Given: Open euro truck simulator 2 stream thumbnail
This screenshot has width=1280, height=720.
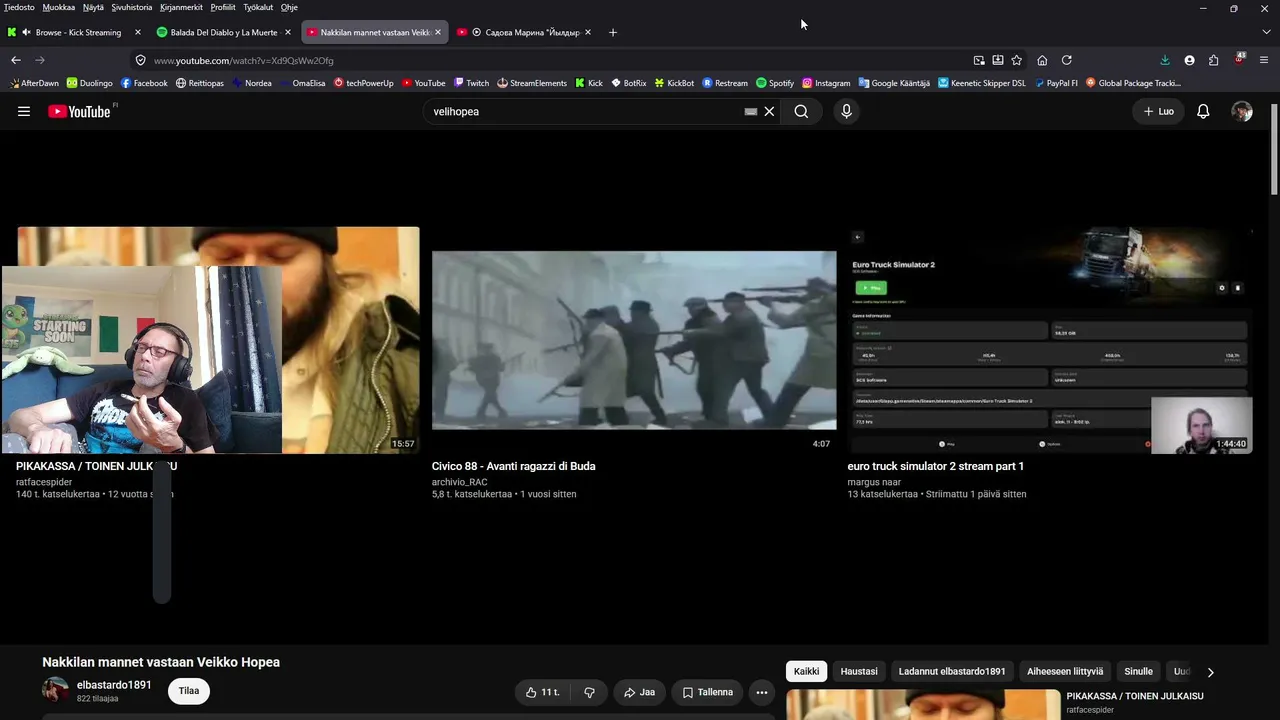Looking at the screenshot, I should (1050, 340).
